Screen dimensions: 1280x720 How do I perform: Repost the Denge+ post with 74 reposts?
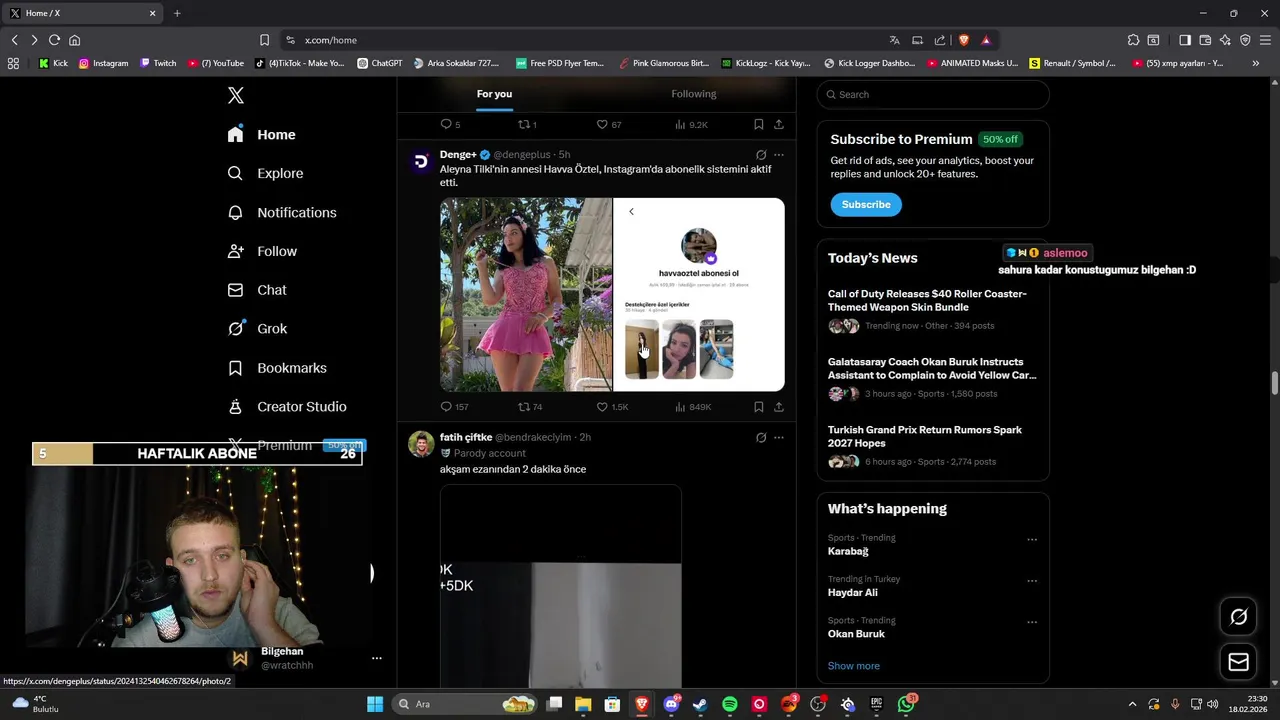tap(530, 407)
